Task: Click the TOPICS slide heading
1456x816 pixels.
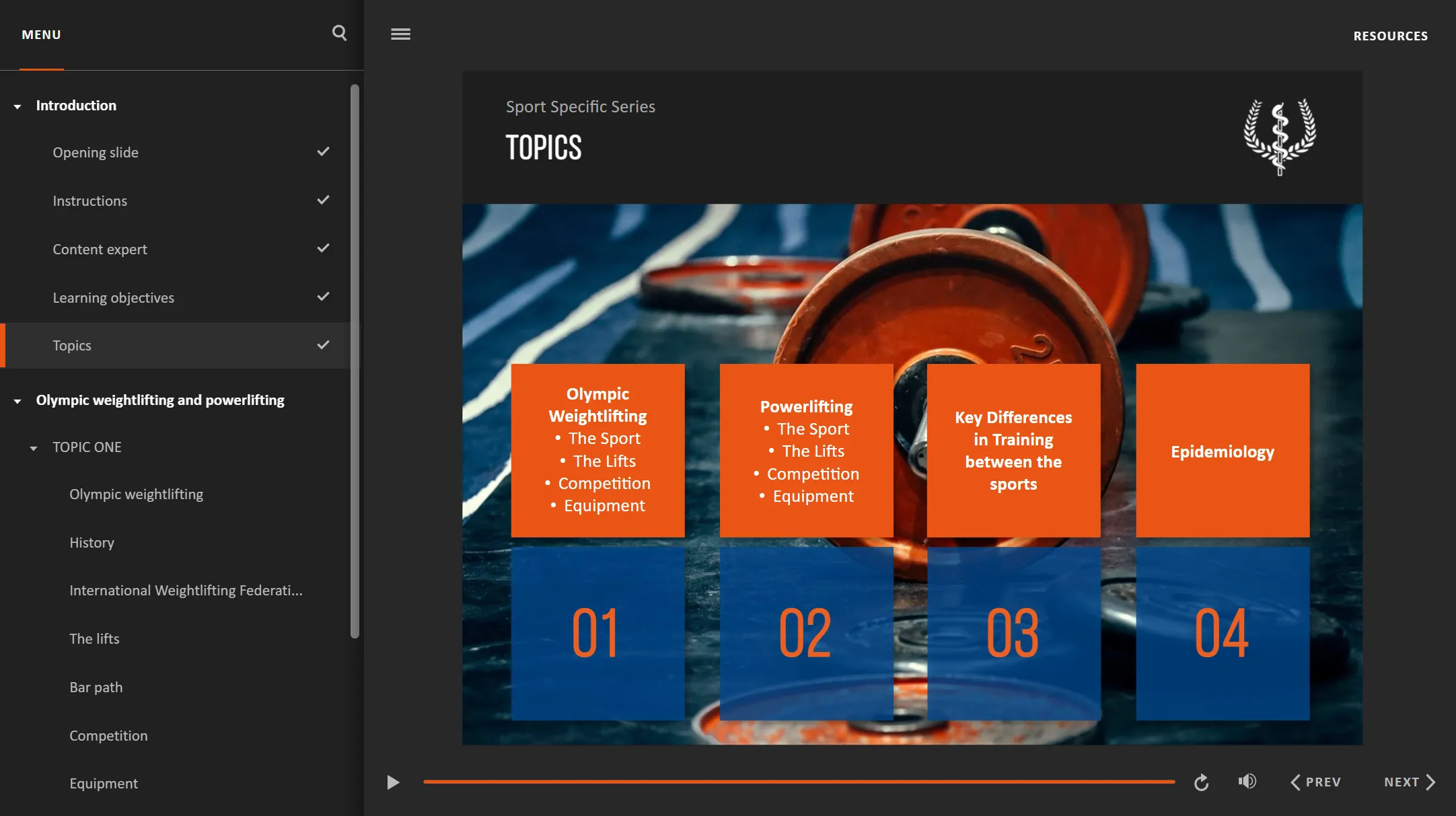Action: click(543, 147)
